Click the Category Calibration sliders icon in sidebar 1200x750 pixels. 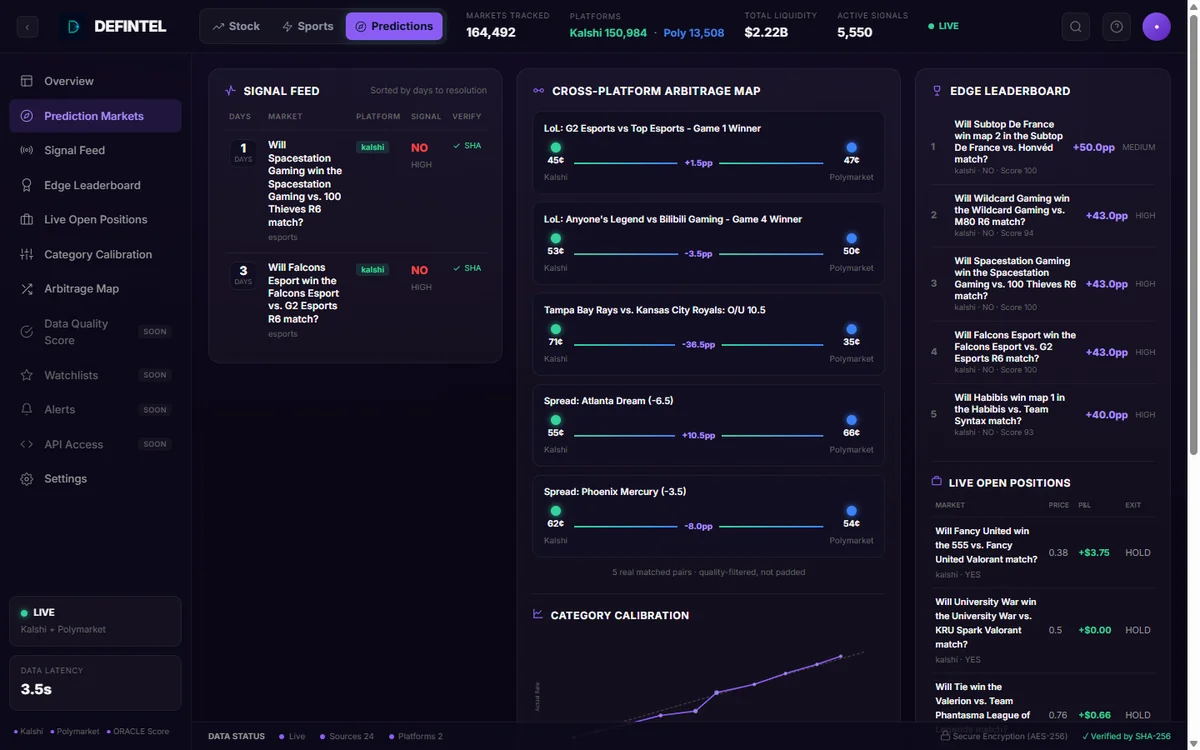27,254
